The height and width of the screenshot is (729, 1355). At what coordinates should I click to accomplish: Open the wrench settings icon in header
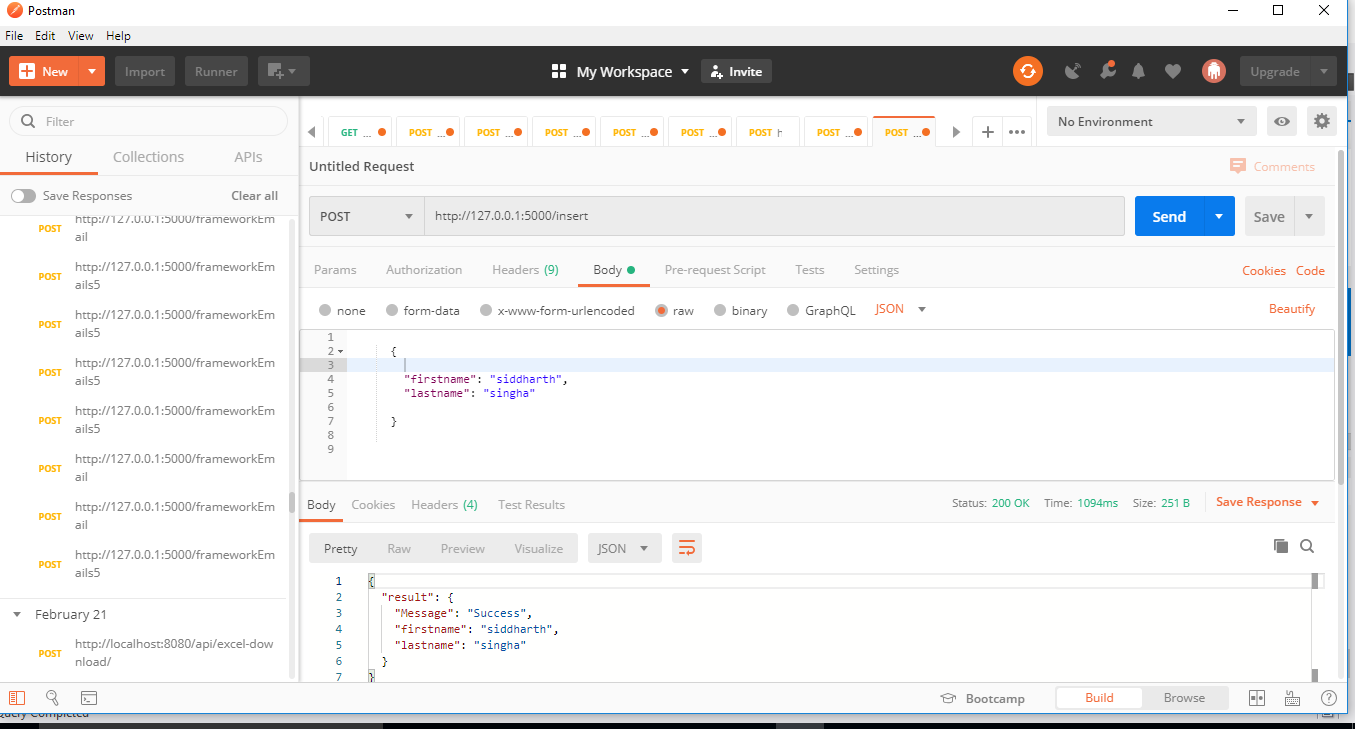1107,71
